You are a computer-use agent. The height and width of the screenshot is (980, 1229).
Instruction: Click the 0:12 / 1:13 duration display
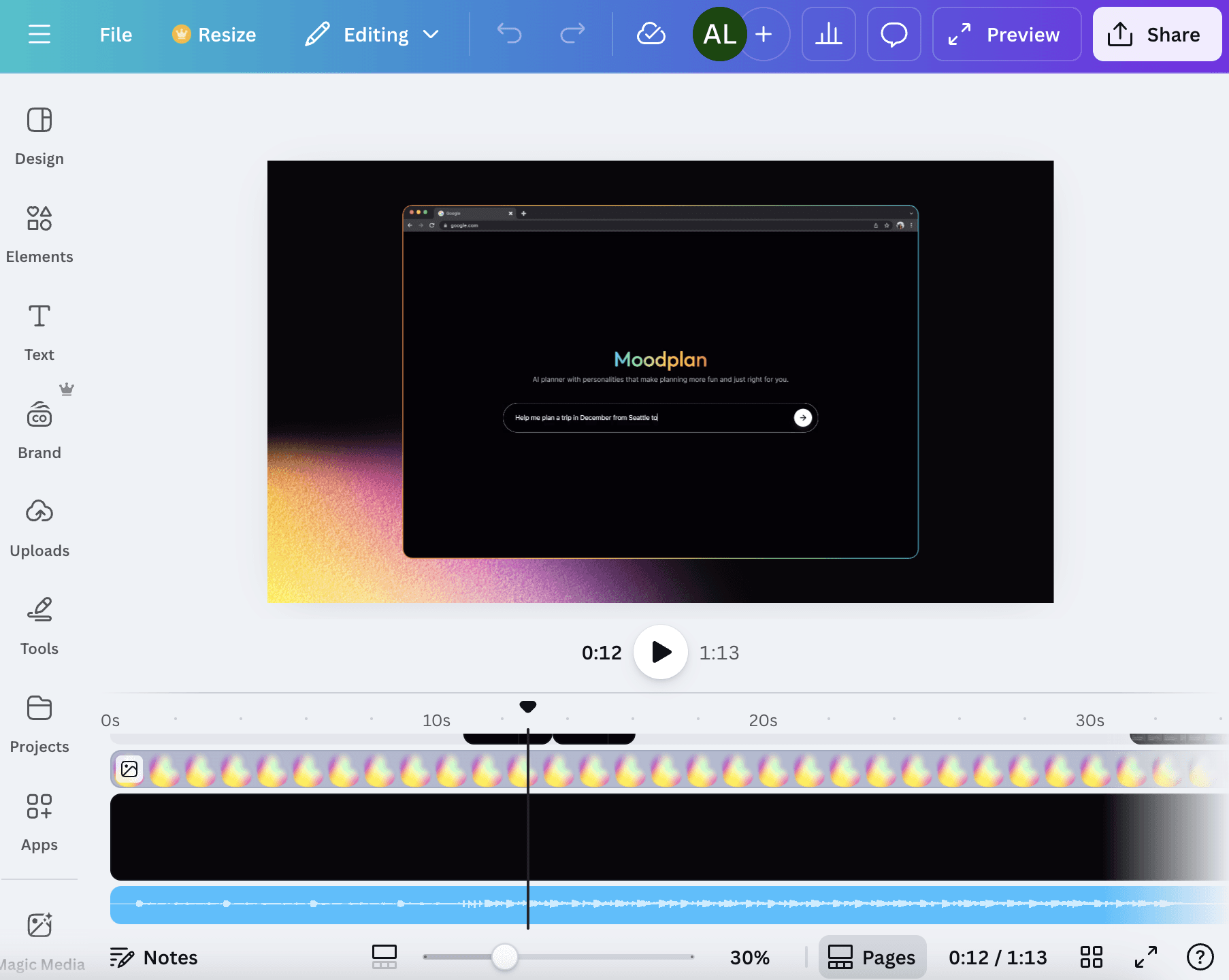(998, 958)
